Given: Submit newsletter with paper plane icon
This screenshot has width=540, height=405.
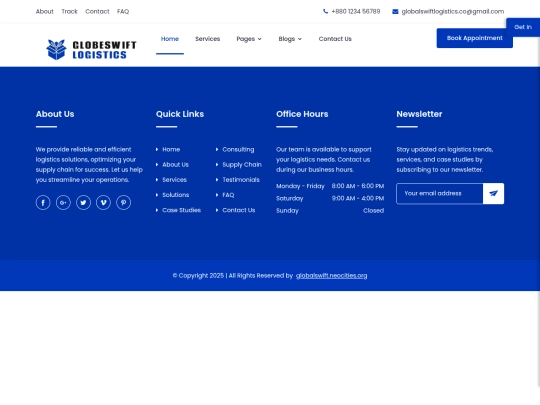Looking at the screenshot, I should click(493, 194).
